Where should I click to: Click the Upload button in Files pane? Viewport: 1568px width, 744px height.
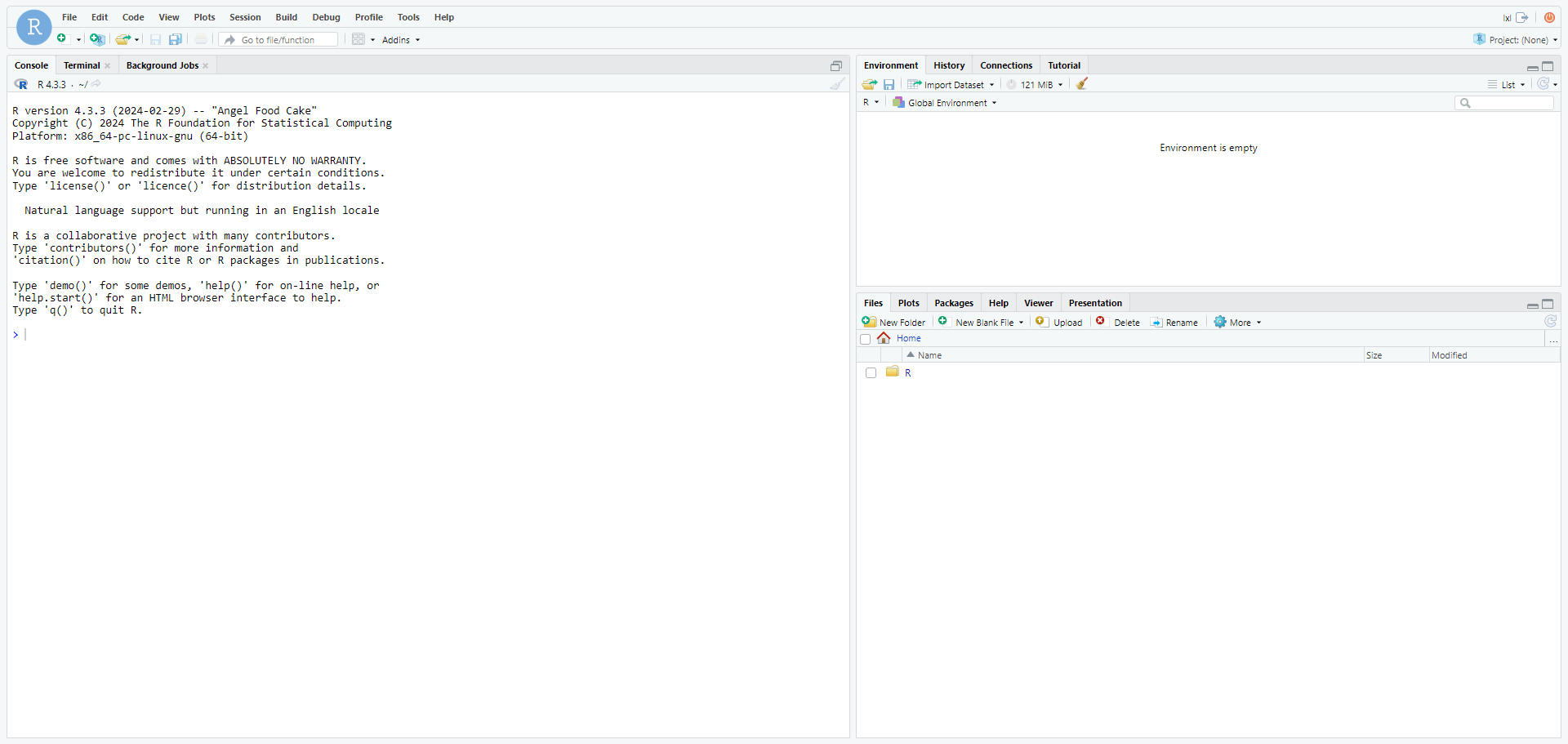tap(1058, 322)
